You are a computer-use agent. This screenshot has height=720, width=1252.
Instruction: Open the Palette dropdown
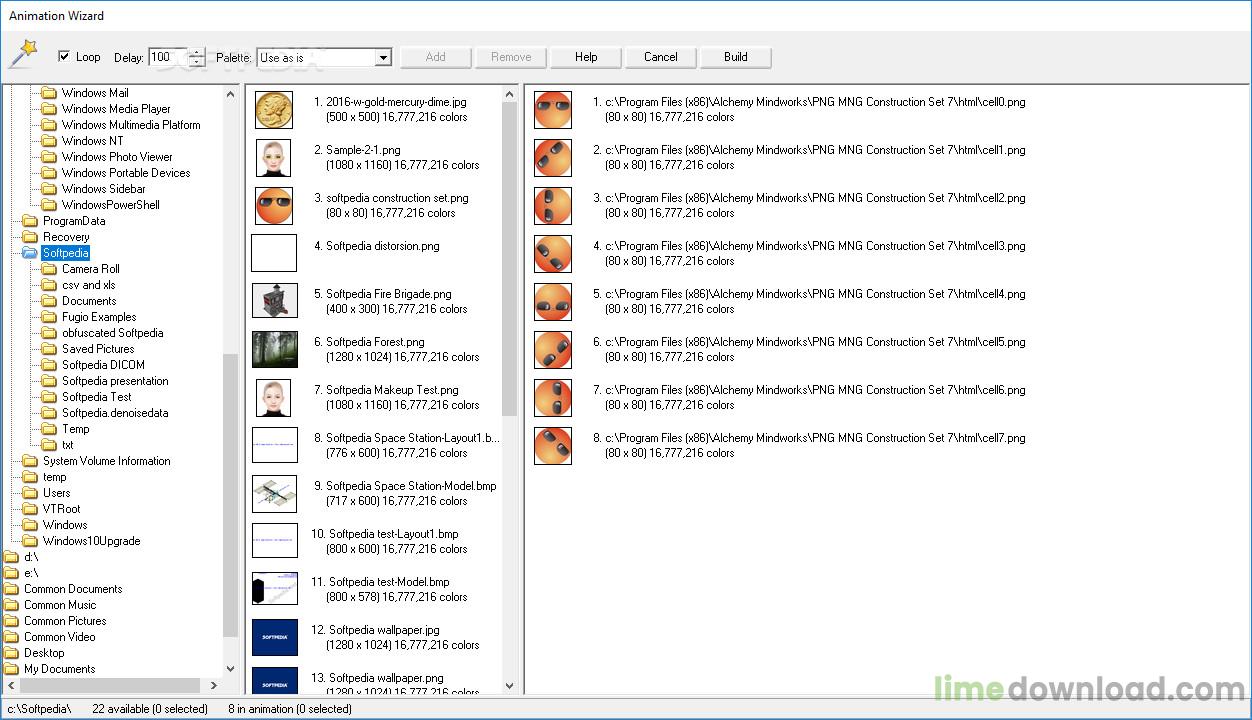tap(382, 58)
